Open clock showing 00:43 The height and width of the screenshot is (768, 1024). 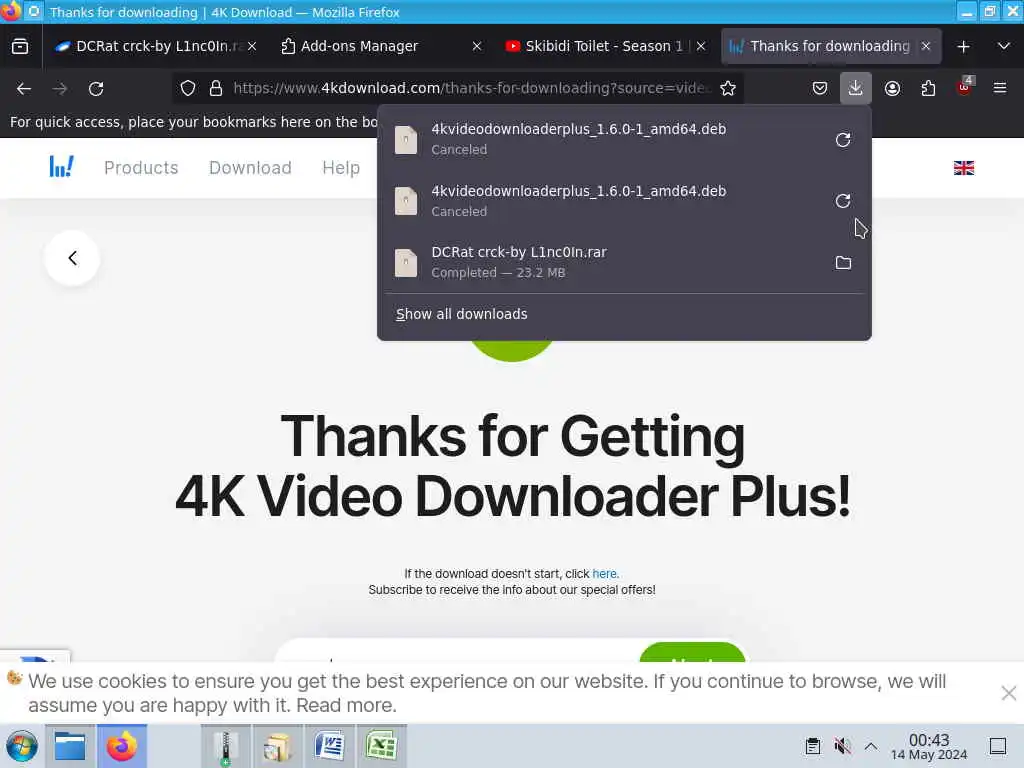[929, 746]
